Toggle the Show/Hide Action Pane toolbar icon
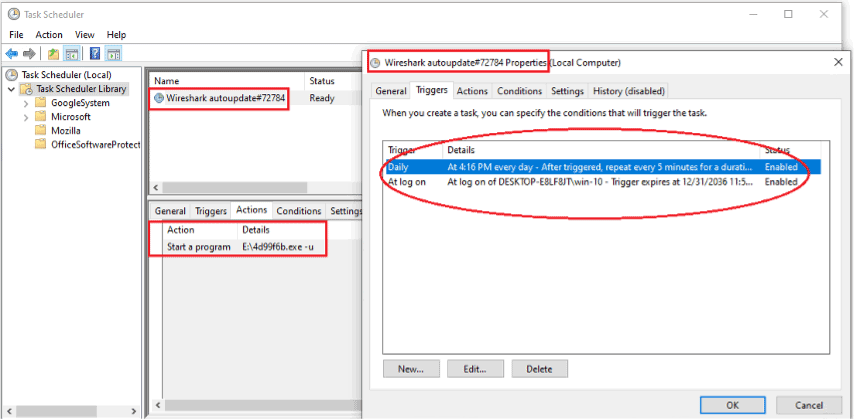This screenshot has height=420, width=854. [113, 53]
